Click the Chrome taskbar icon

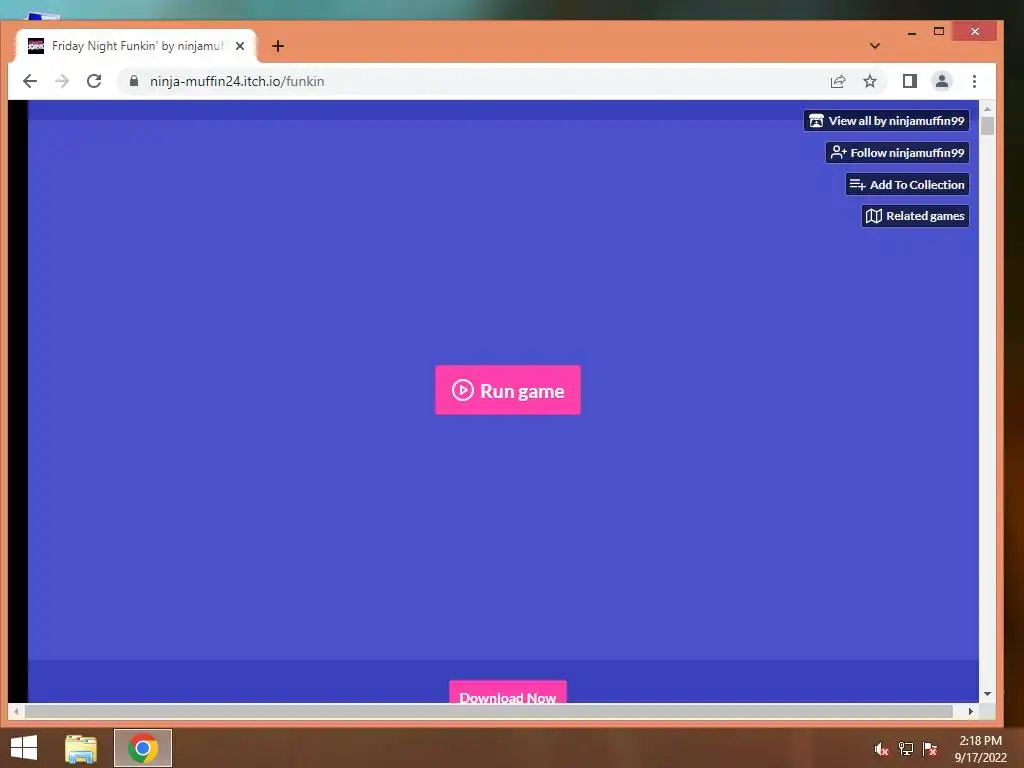[143, 748]
